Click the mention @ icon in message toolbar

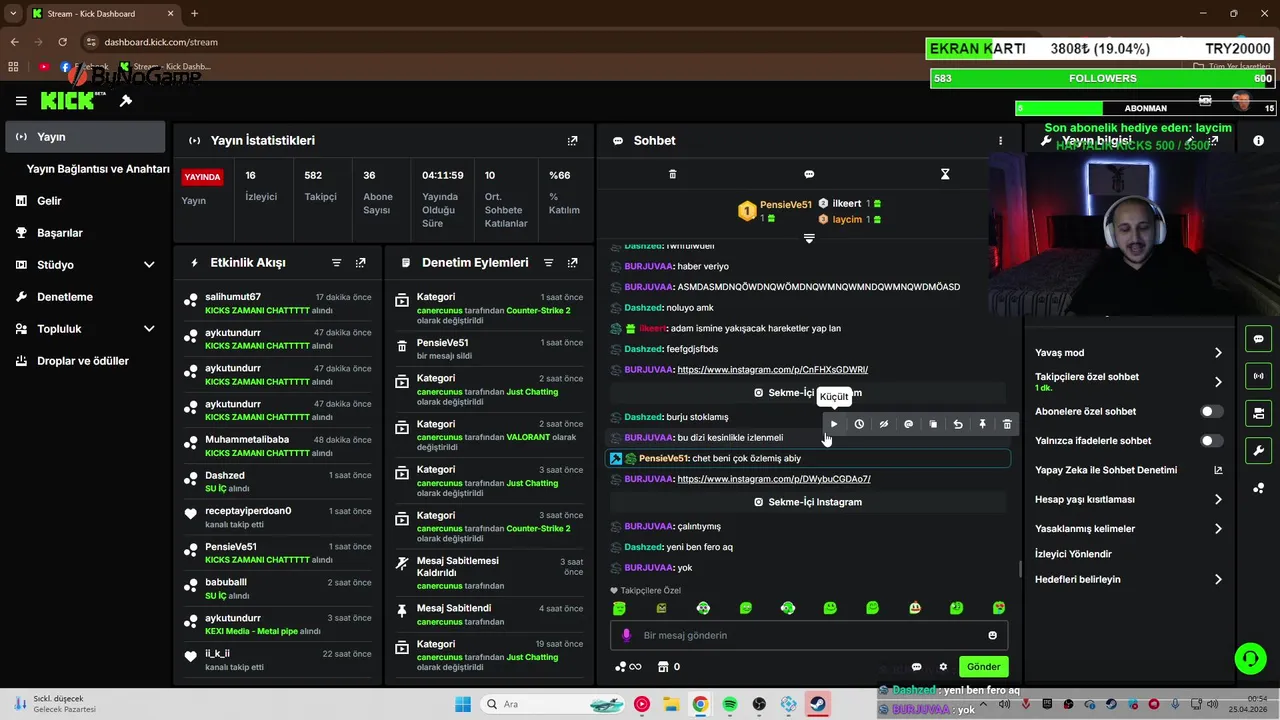click(908, 424)
